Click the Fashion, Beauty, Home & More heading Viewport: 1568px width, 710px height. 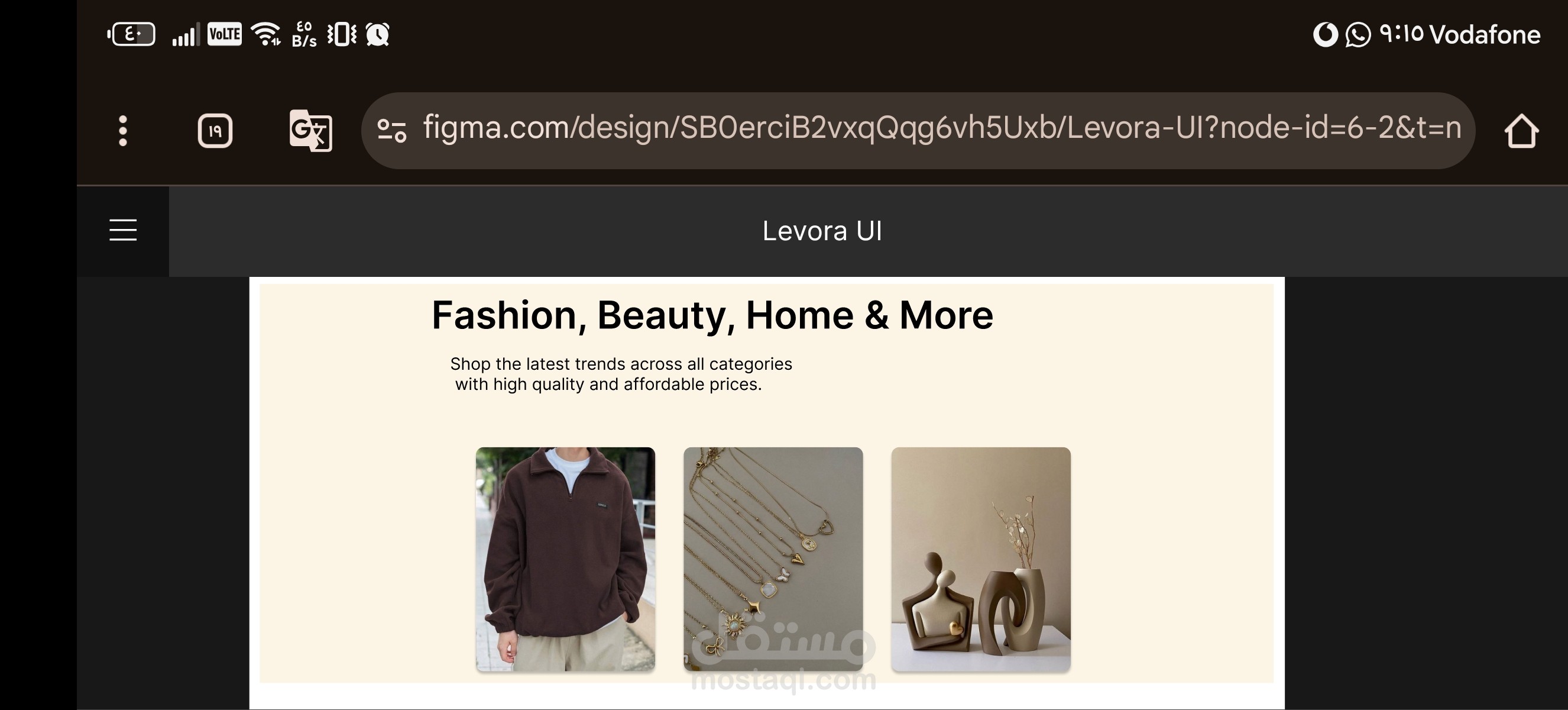click(x=712, y=315)
